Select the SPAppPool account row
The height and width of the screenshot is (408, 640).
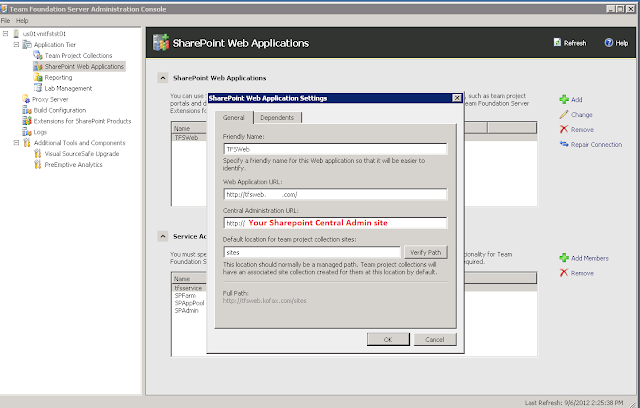tap(189, 303)
